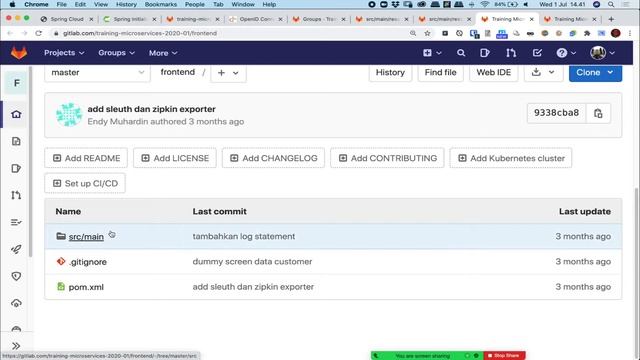Click the pom.xml file icon
This screenshot has width=640, height=360.
61,287
